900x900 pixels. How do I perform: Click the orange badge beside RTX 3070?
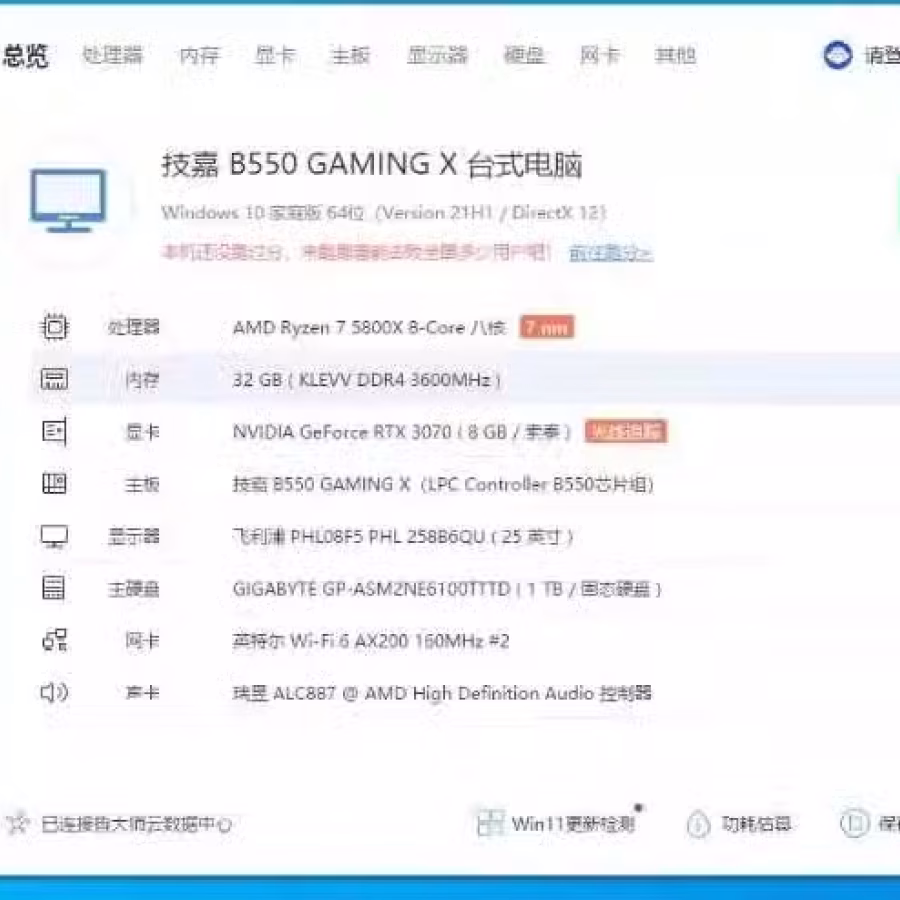(x=626, y=432)
